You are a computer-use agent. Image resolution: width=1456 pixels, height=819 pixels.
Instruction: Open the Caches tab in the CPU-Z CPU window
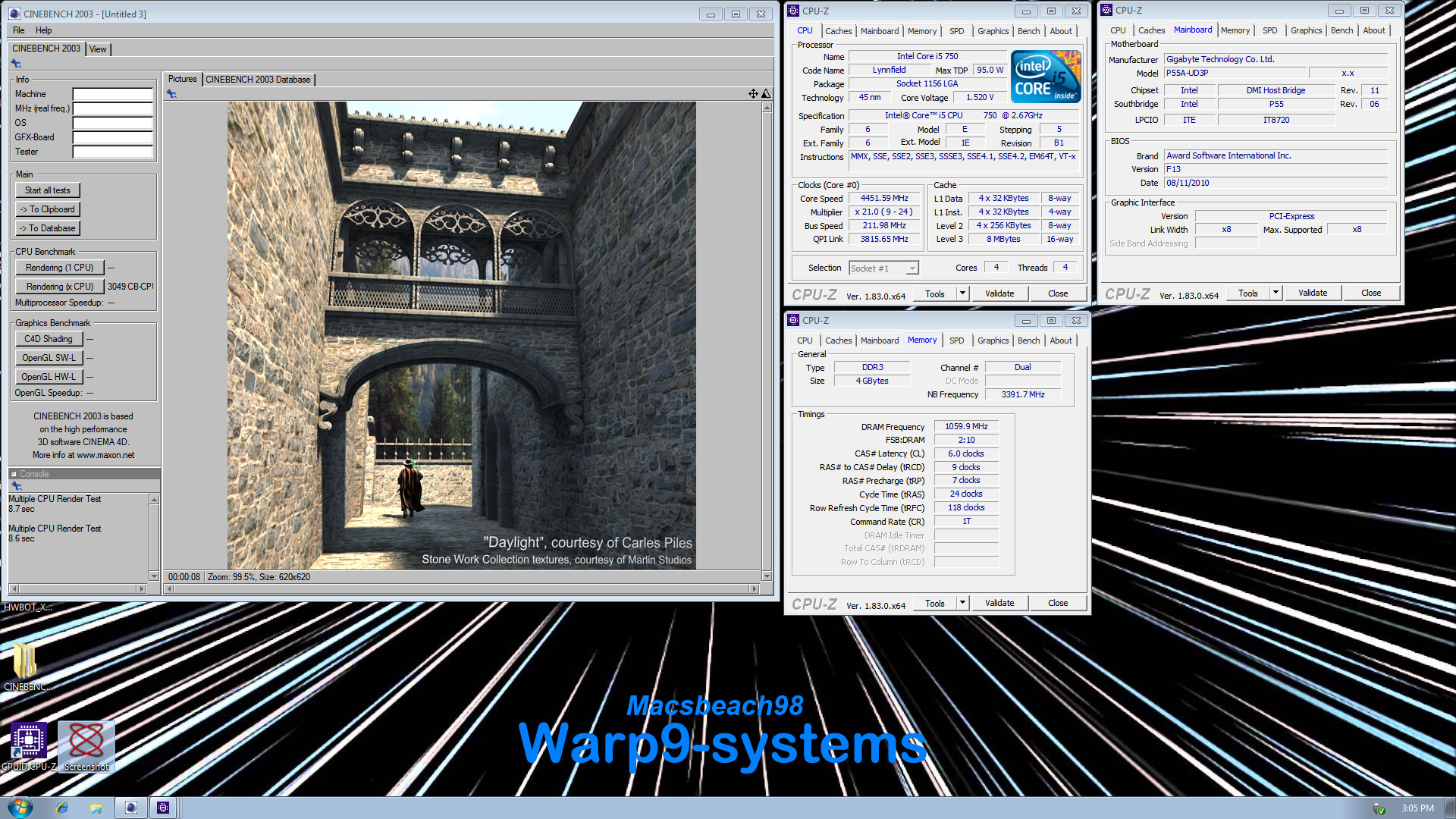[838, 31]
